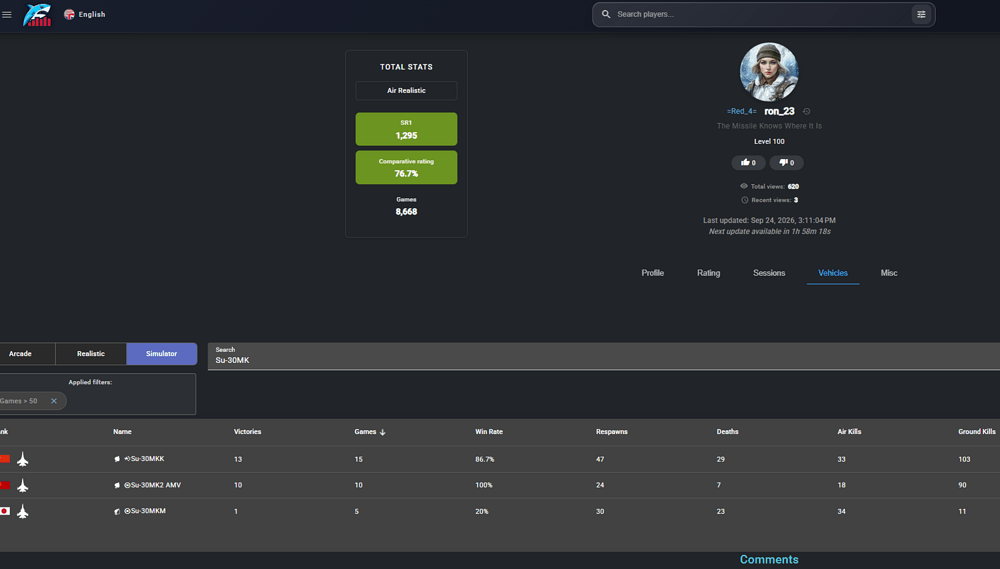Click the aircraft icon in Su-30MKK row
1000x569 pixels.
(22, 459)
